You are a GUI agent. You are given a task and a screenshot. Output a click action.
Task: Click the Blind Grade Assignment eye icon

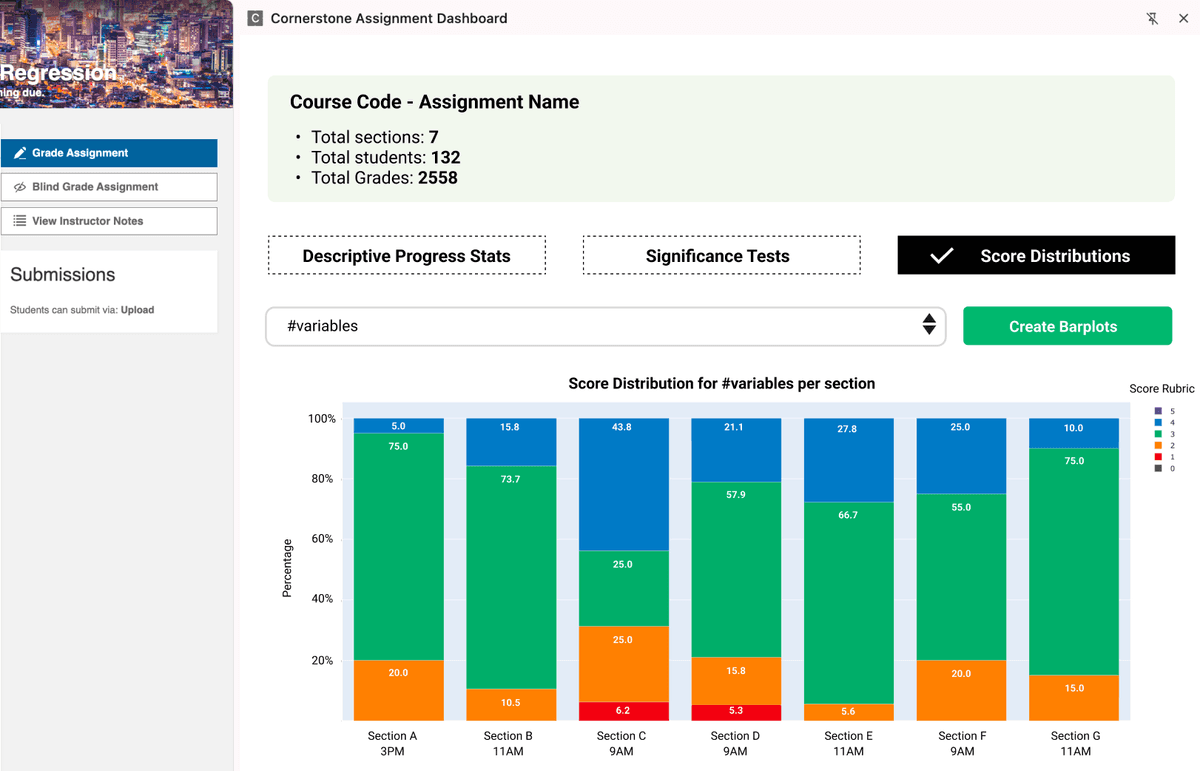coord(20,186)
